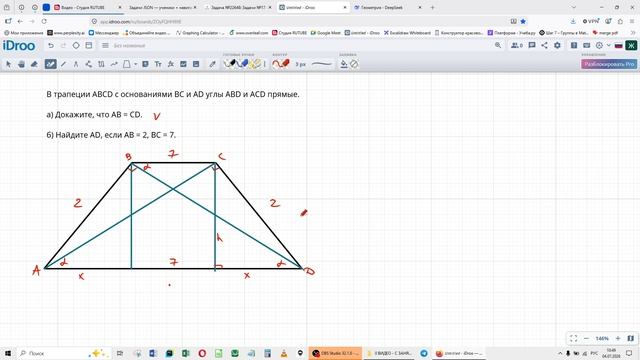
Task: Choose the yellow highlighter preset
Action: click(x=256, y=64)
